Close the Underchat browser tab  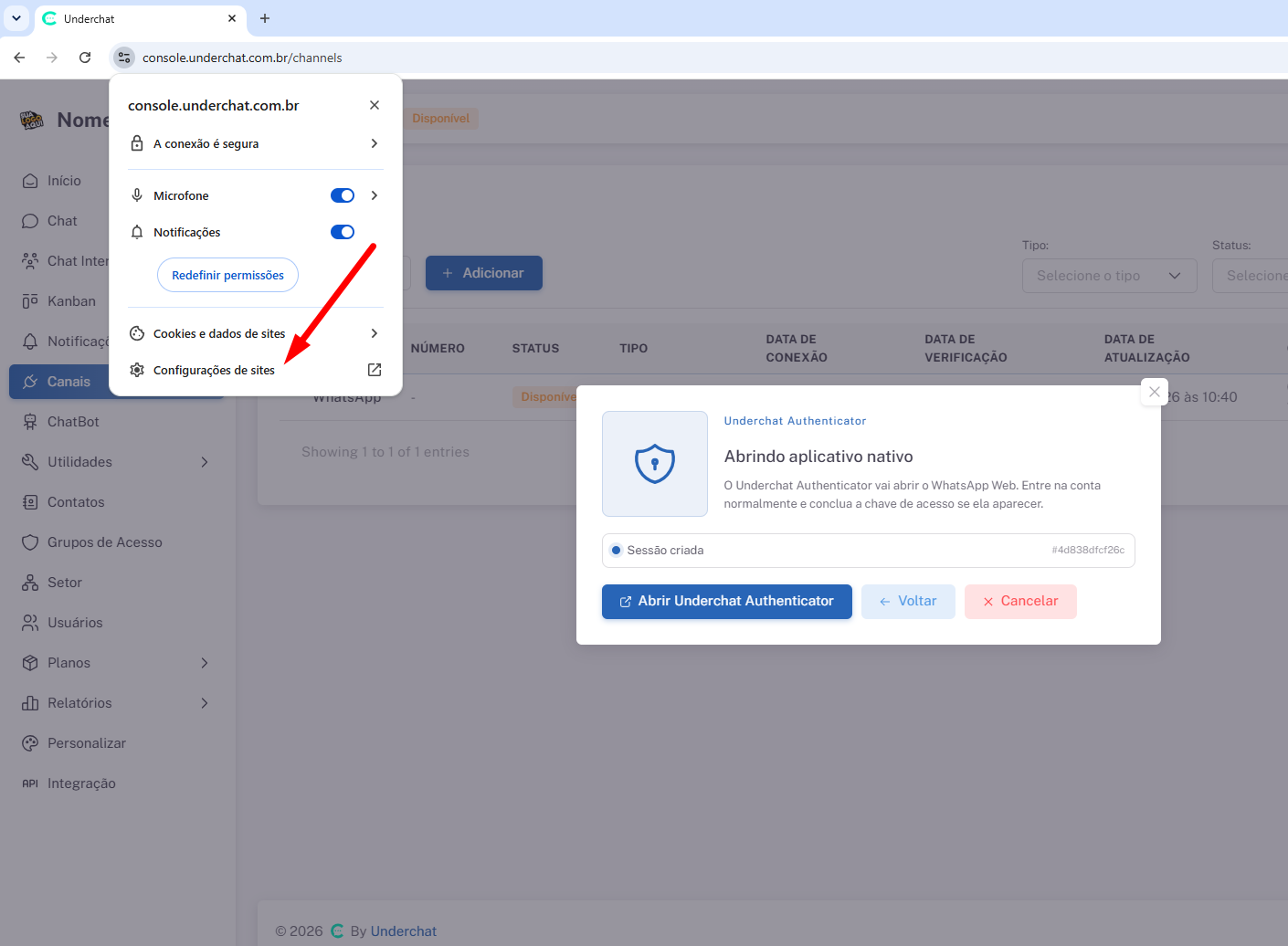232,18
